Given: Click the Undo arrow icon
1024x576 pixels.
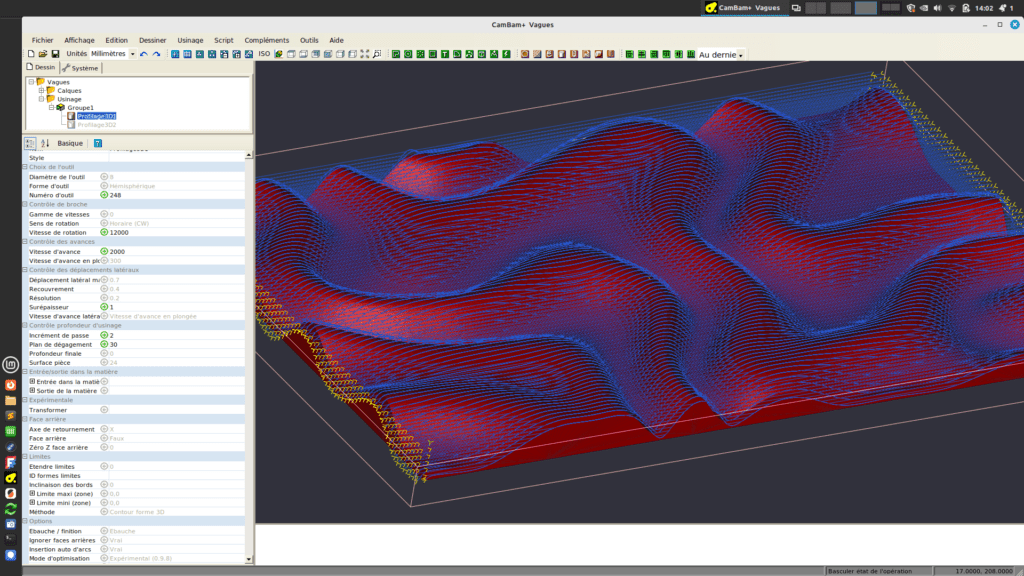Looking at the screenshot, I should (144, 54).
